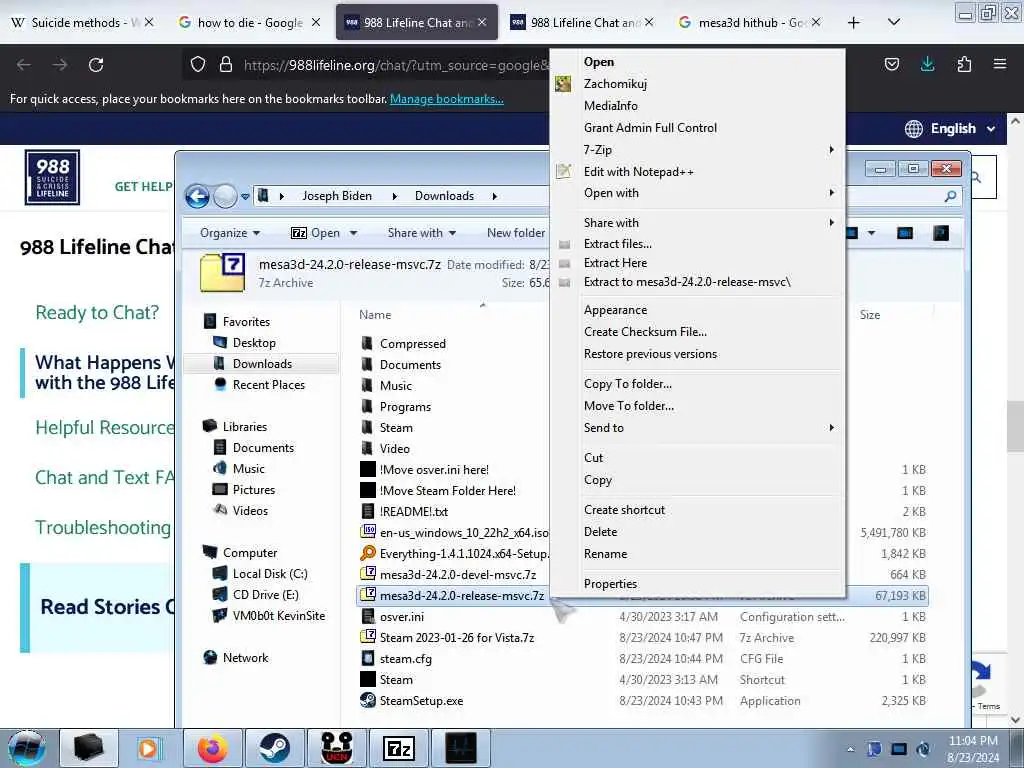Click the help icon in Explorer toolbar

click(941, 233)
